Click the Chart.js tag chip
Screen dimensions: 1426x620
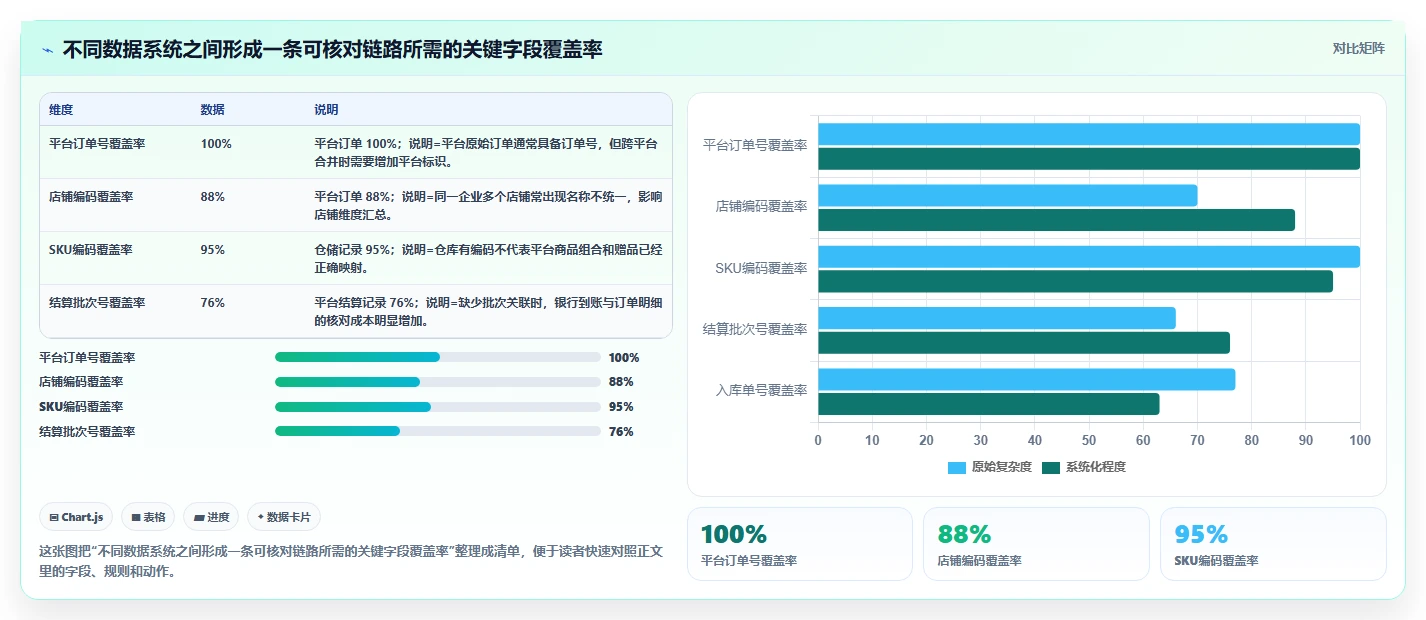[x=77, y=517]
